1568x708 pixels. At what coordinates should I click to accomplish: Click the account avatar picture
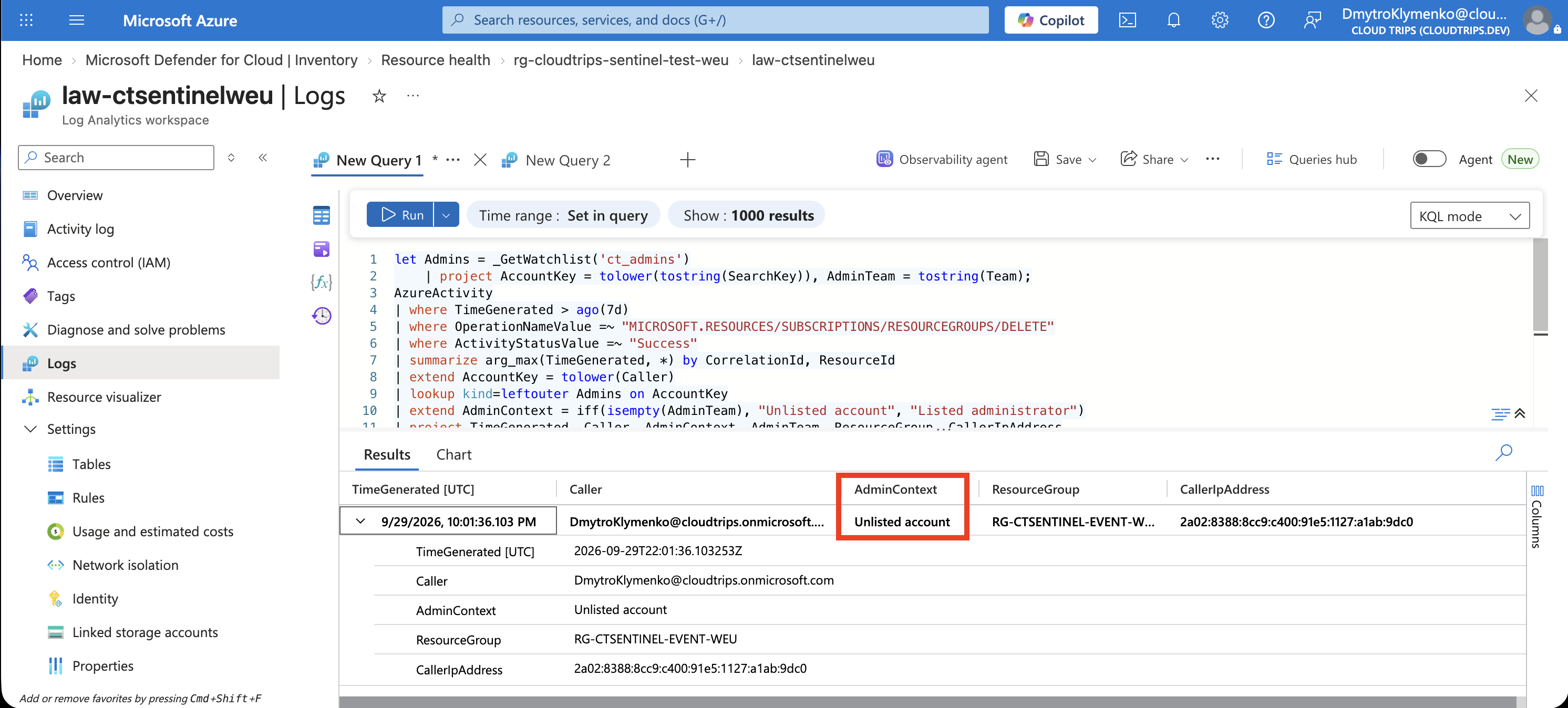pyautogui.click(x=1538, y=20)
